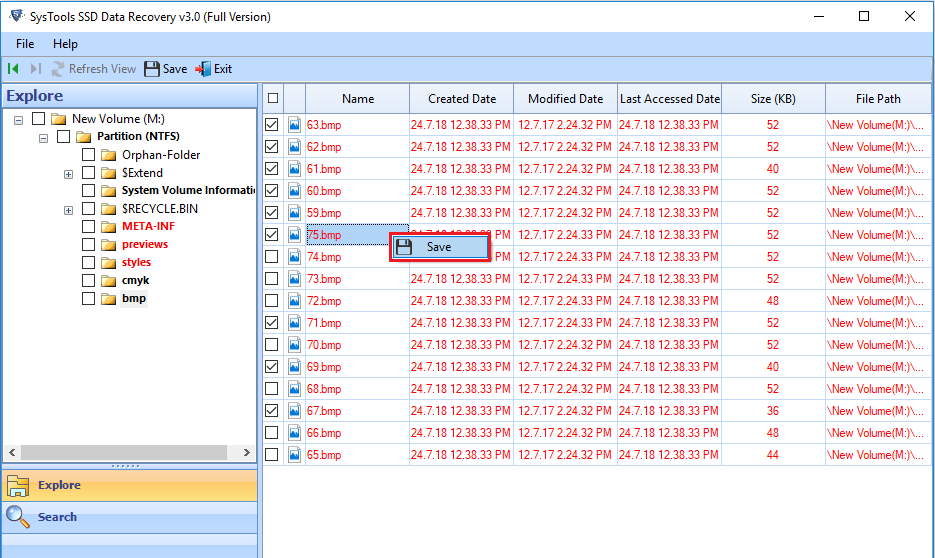Click the folder icon of New Volume (M:)

click(x=58, y=119)
